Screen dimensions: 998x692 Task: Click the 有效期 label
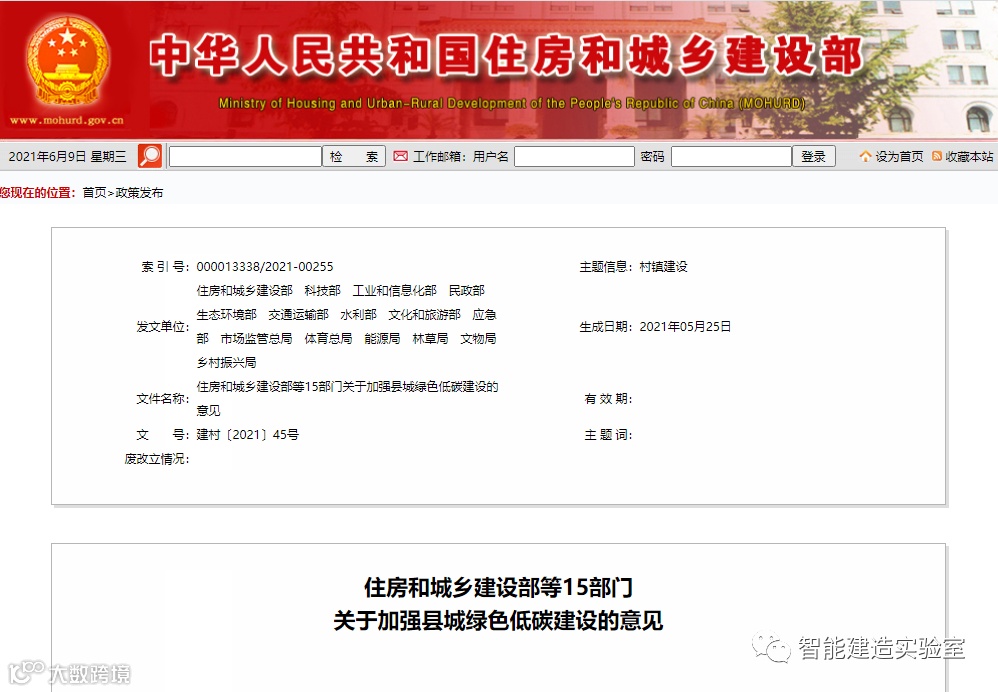608,399
